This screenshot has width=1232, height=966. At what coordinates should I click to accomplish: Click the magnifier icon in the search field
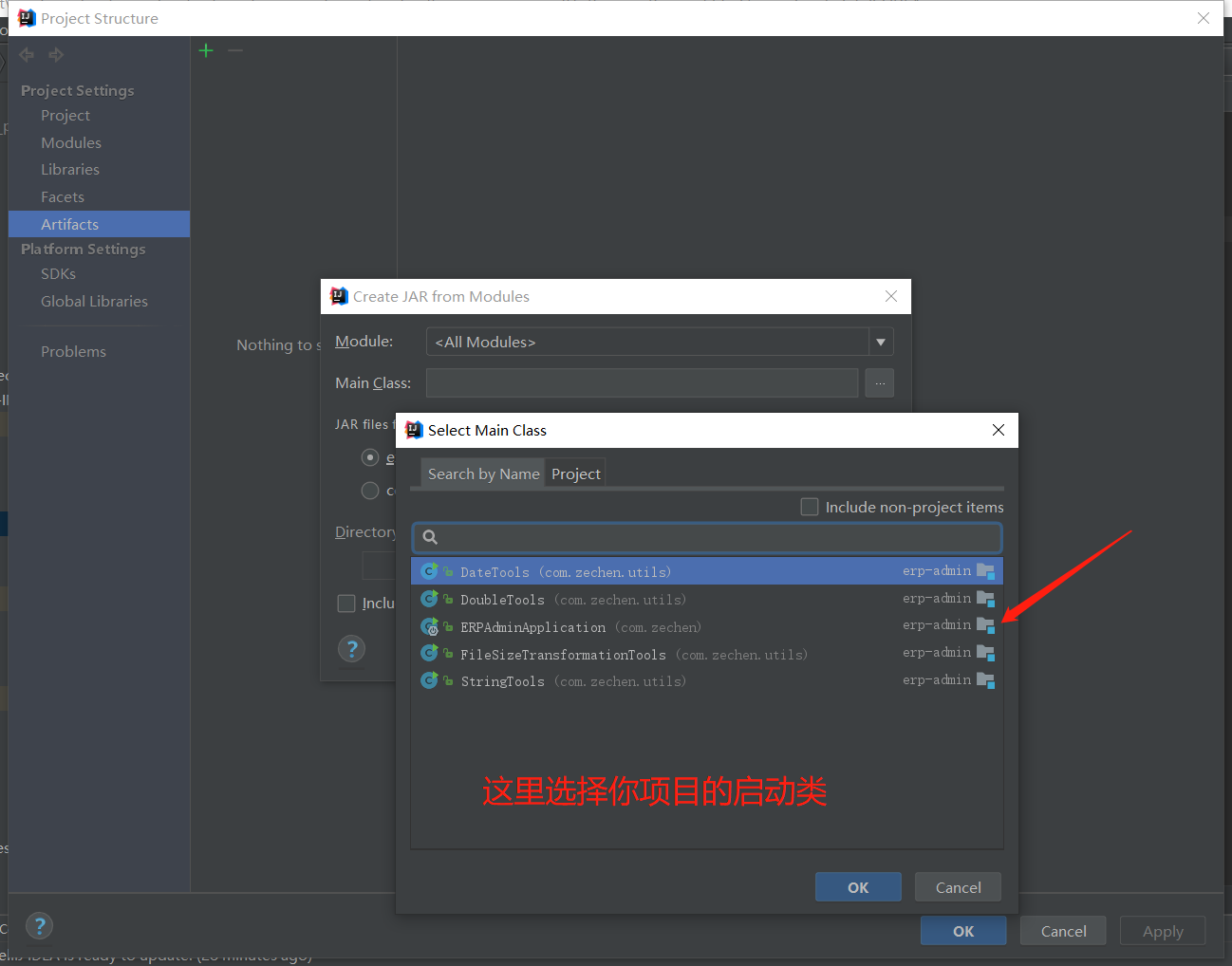[x=430, y=536]
